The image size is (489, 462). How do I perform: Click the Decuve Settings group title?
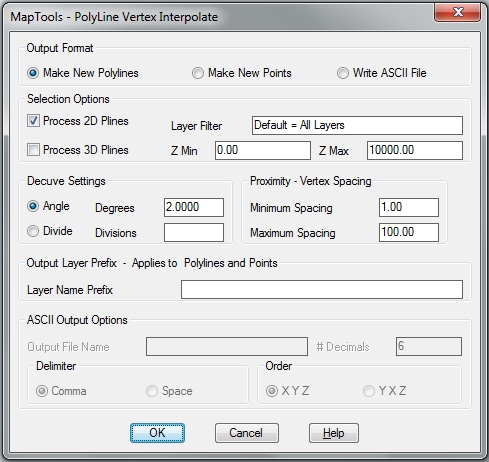tap(66, 181)
